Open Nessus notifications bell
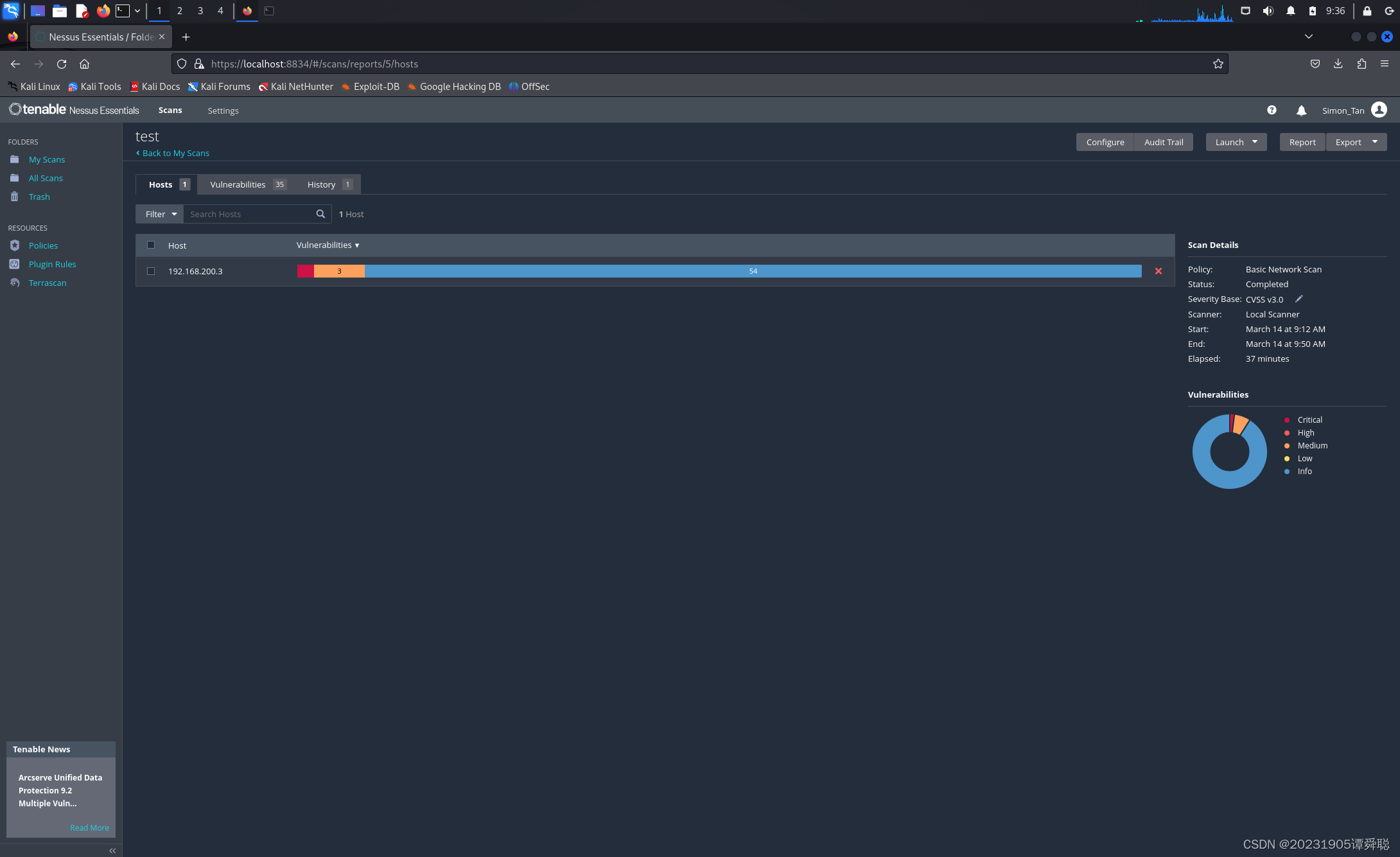Viewport: 1400px width, 857px height. coord(1301,110)
